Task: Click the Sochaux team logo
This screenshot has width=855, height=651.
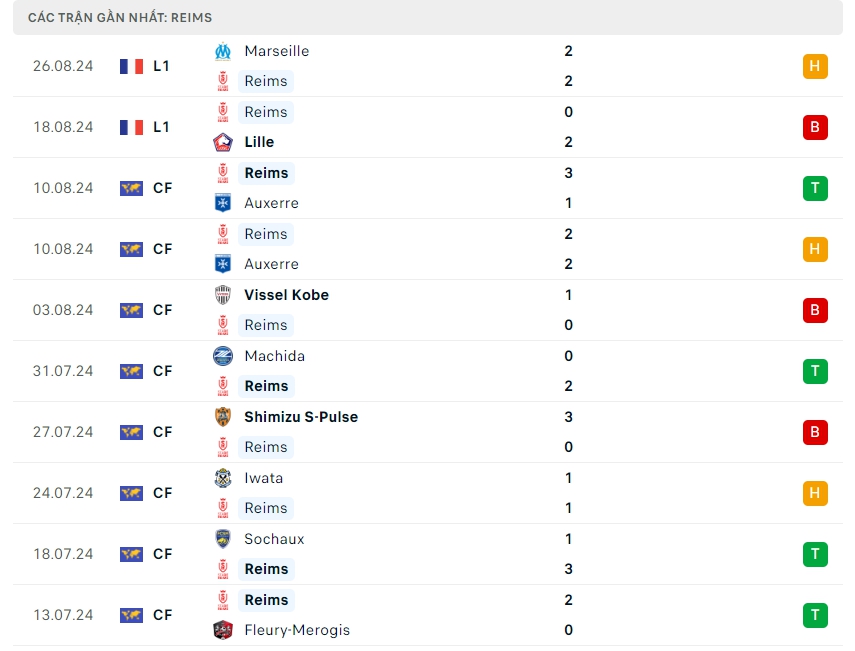Action: coord(223,539)
